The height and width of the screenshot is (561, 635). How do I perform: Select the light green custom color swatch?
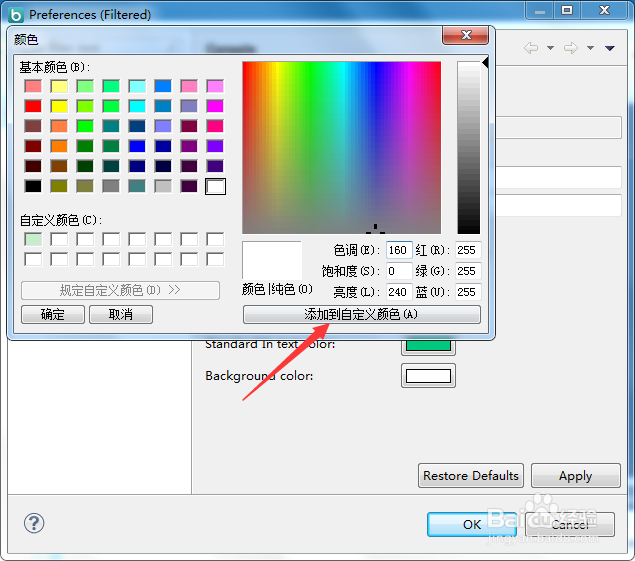[x=33, y=239]
